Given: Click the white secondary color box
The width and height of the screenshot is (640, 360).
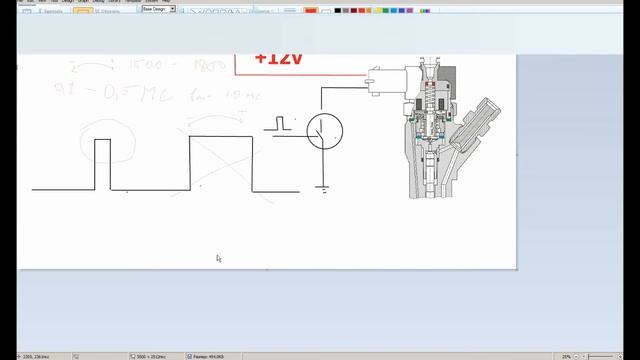Looking at the screenshot, I should coord(326,11).
